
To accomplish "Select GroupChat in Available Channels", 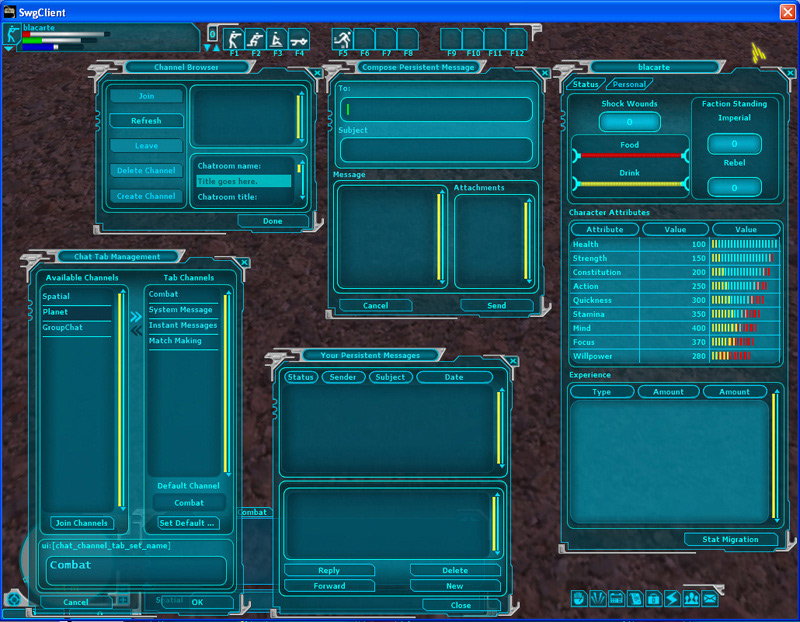I will point(77,328).
